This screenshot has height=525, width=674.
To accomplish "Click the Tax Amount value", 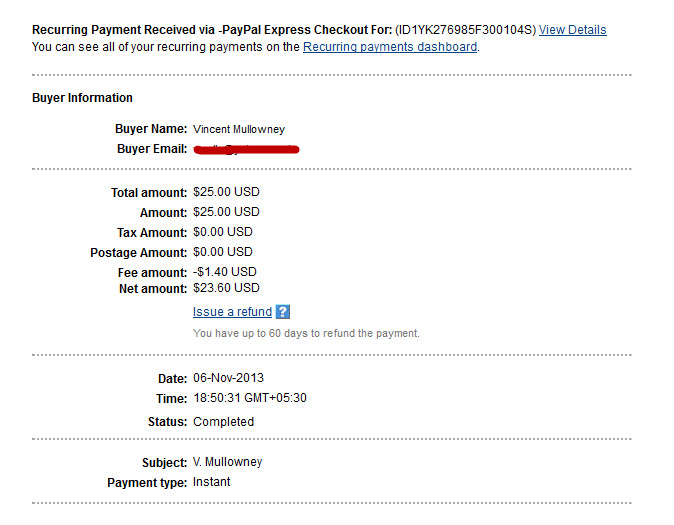I will 223,232.
